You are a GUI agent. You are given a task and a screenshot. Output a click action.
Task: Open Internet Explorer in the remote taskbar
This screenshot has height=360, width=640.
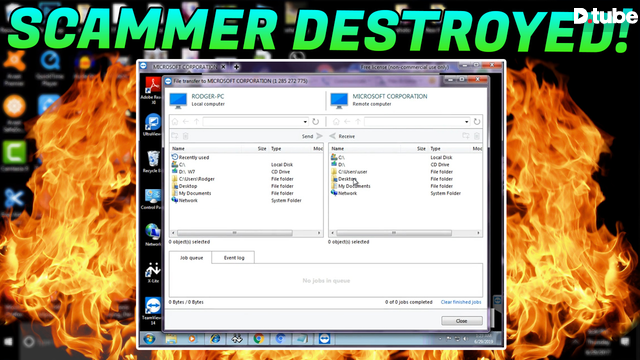(x=215, y=339)
